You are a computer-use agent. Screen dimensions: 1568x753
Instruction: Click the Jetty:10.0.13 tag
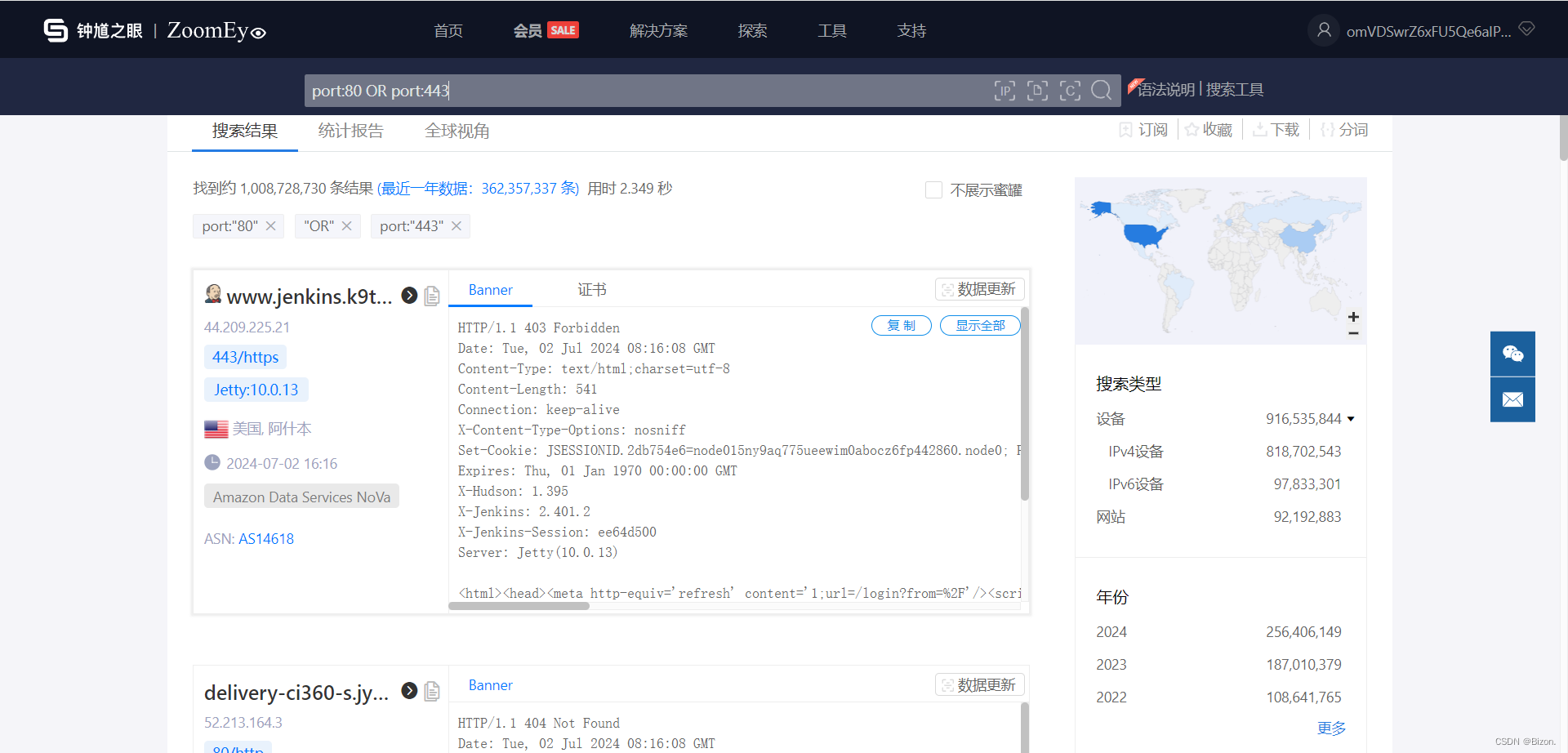pyautogui.click(x=256, y=390)
